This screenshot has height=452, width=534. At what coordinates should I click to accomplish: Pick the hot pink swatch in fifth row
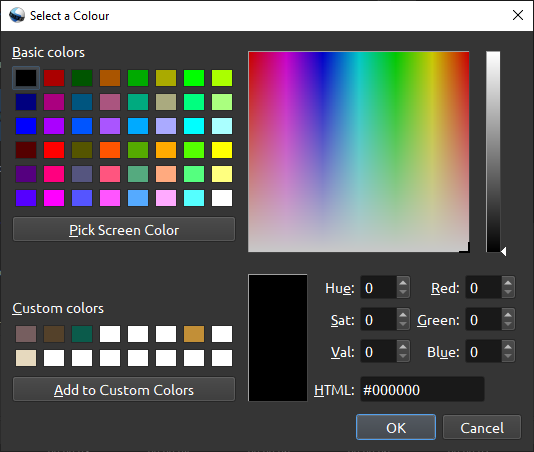click(54, 174)
